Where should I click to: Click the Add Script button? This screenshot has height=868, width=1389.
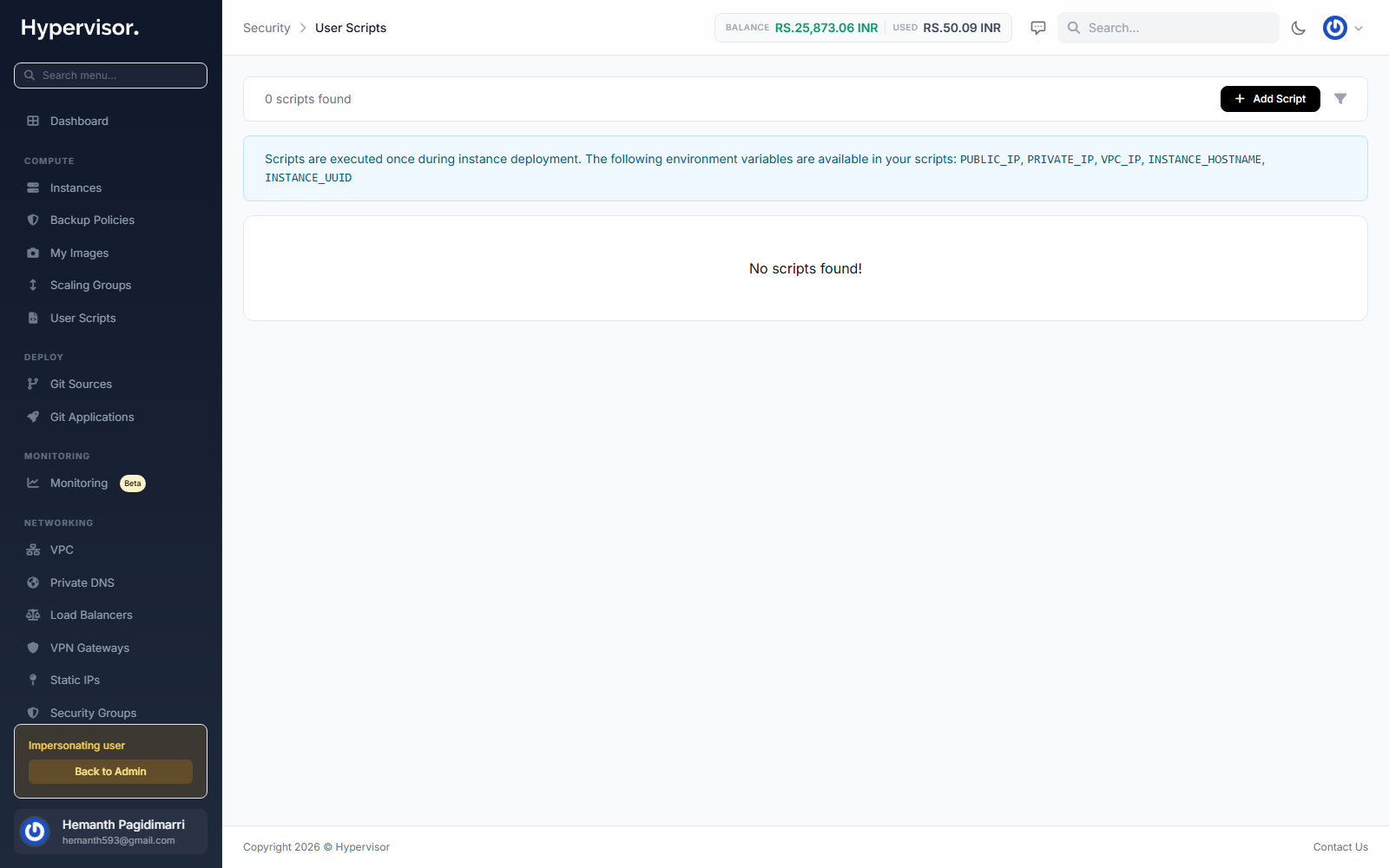tap(1270, 99)
